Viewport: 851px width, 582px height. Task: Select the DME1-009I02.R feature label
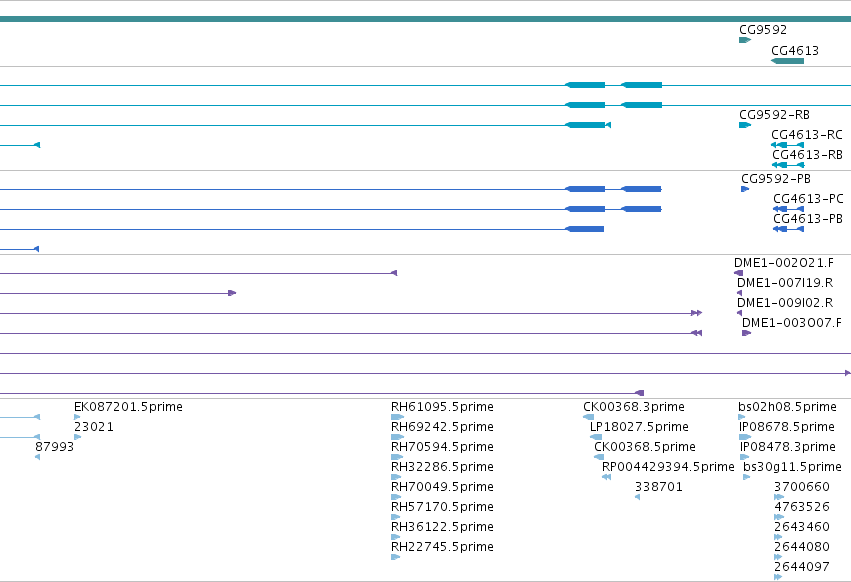click(785, 303)
